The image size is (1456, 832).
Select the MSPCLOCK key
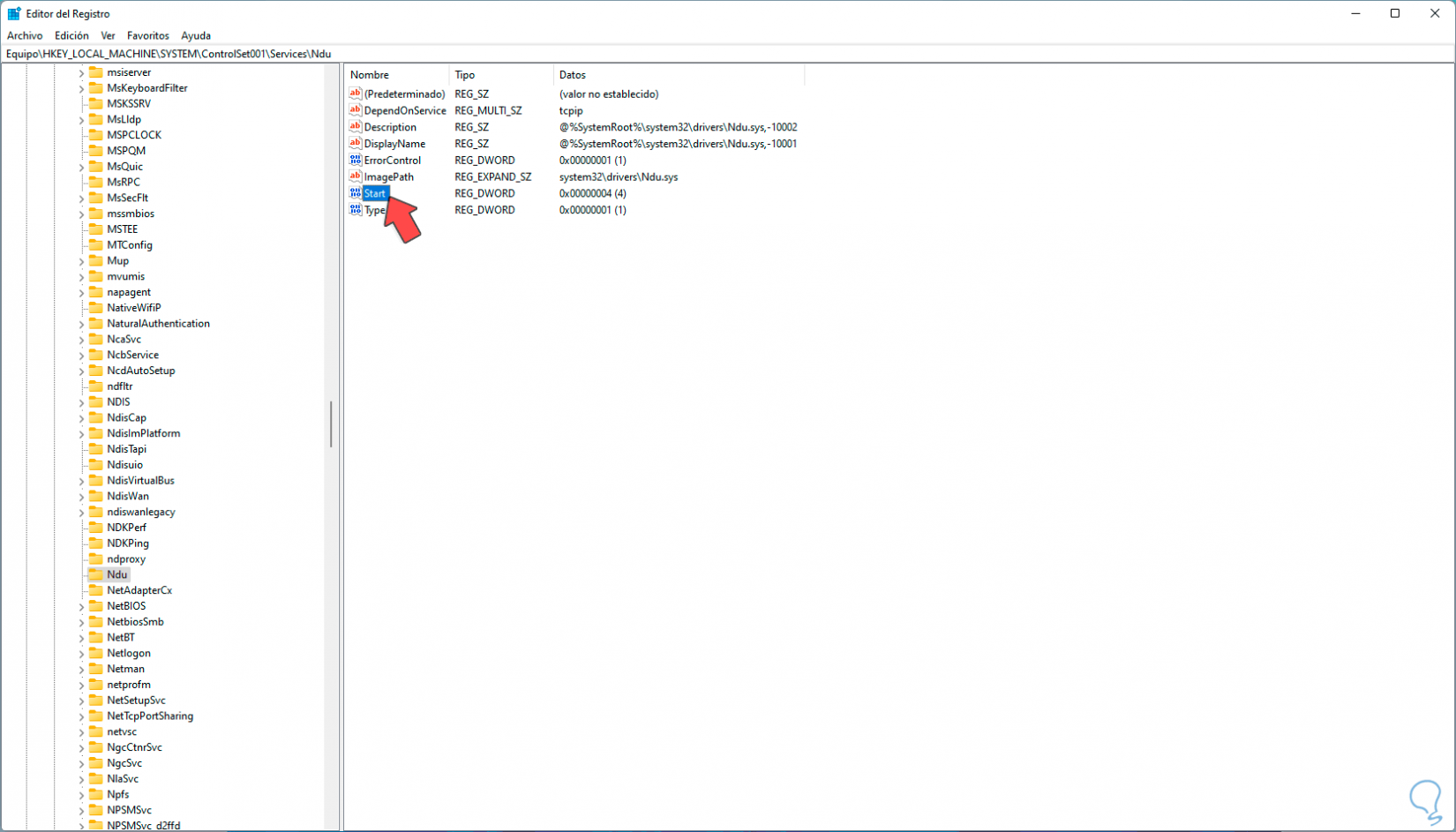point(134,135)
